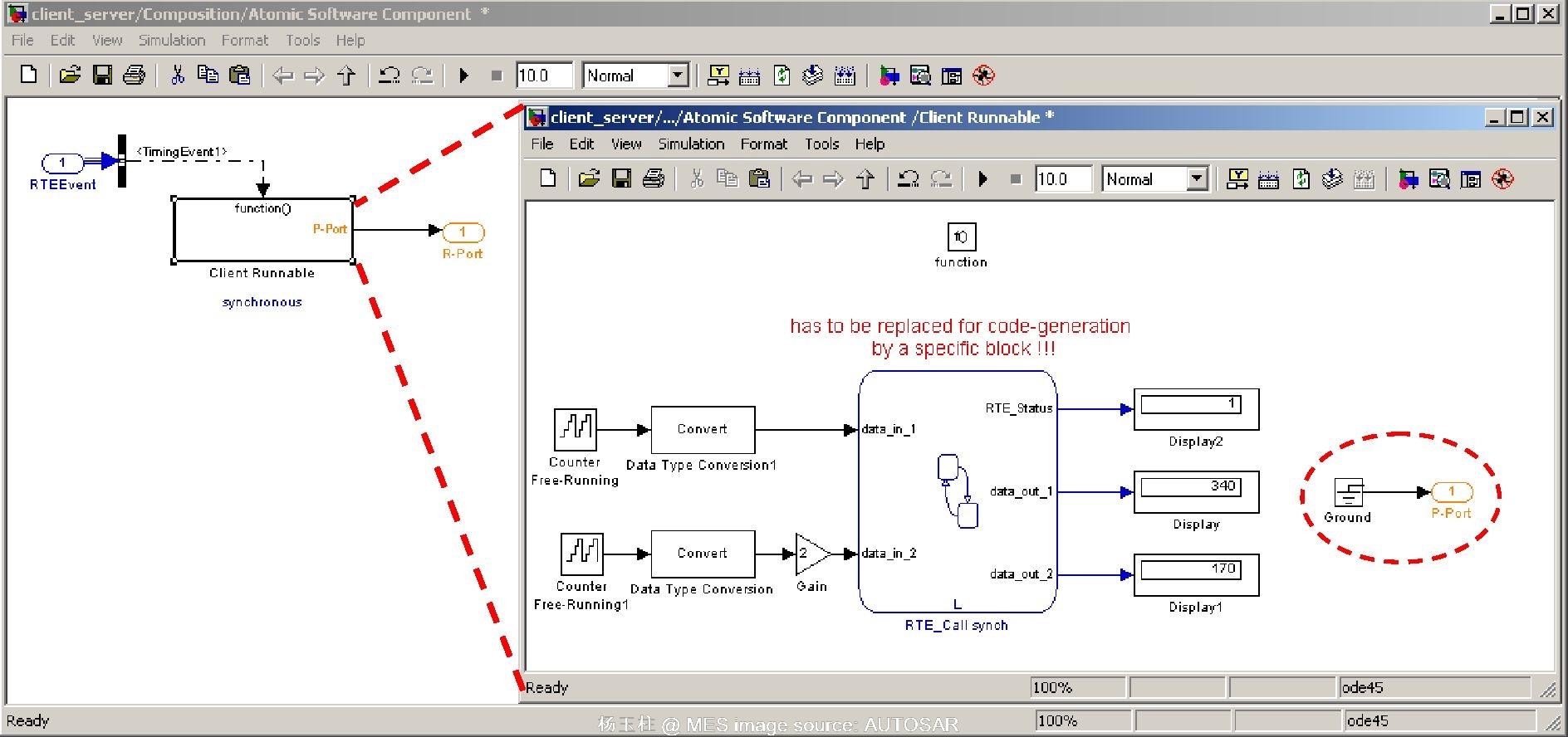Click Go to parent arrow in Client Runnable window

click(865, 179)
